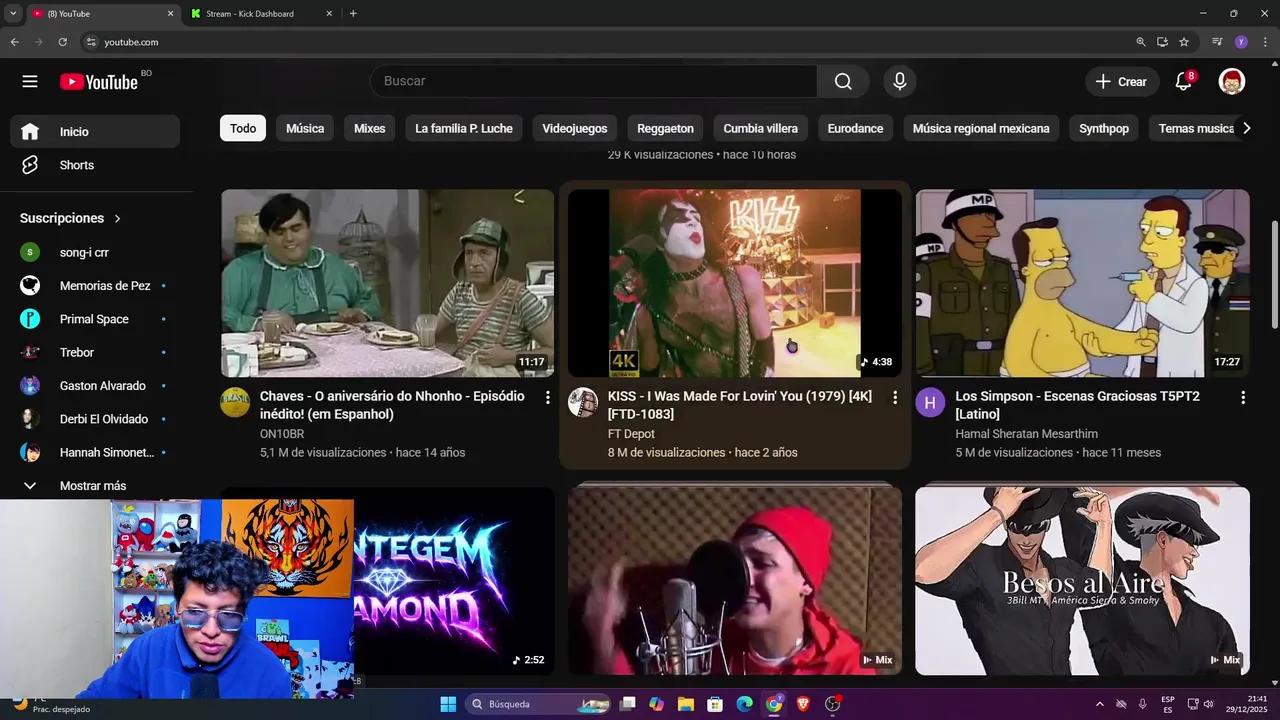Open Memorias de Pez subscription
The image size is (1280, 720).
pos(95,286)
